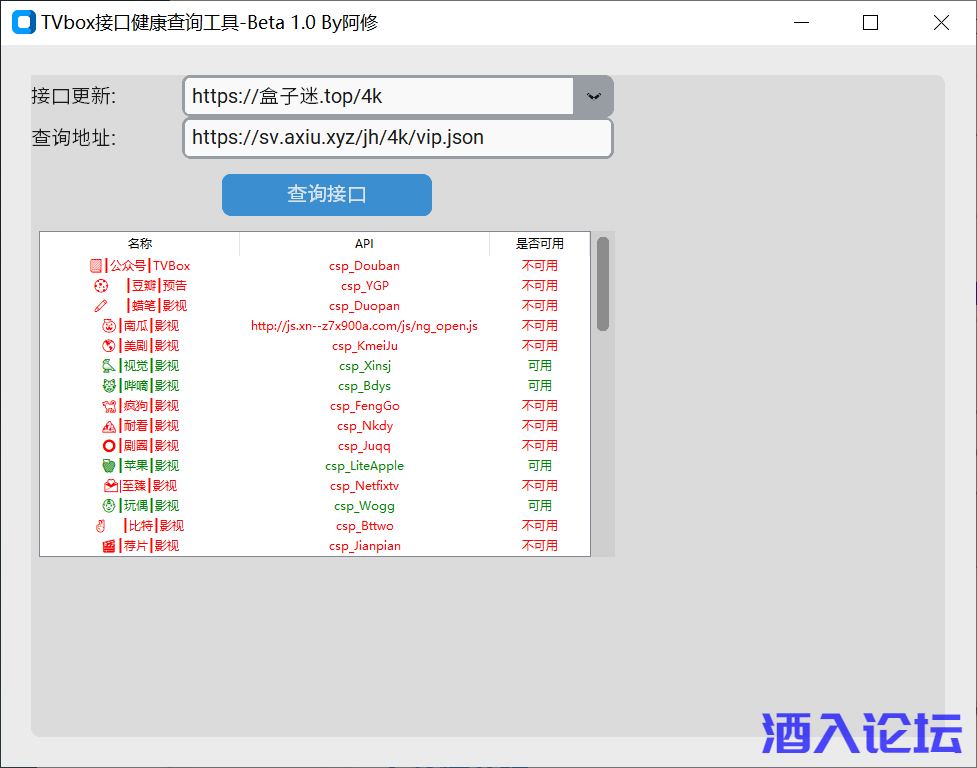977x768 pixels.
Task: Click the API column header
Action: 364,244
